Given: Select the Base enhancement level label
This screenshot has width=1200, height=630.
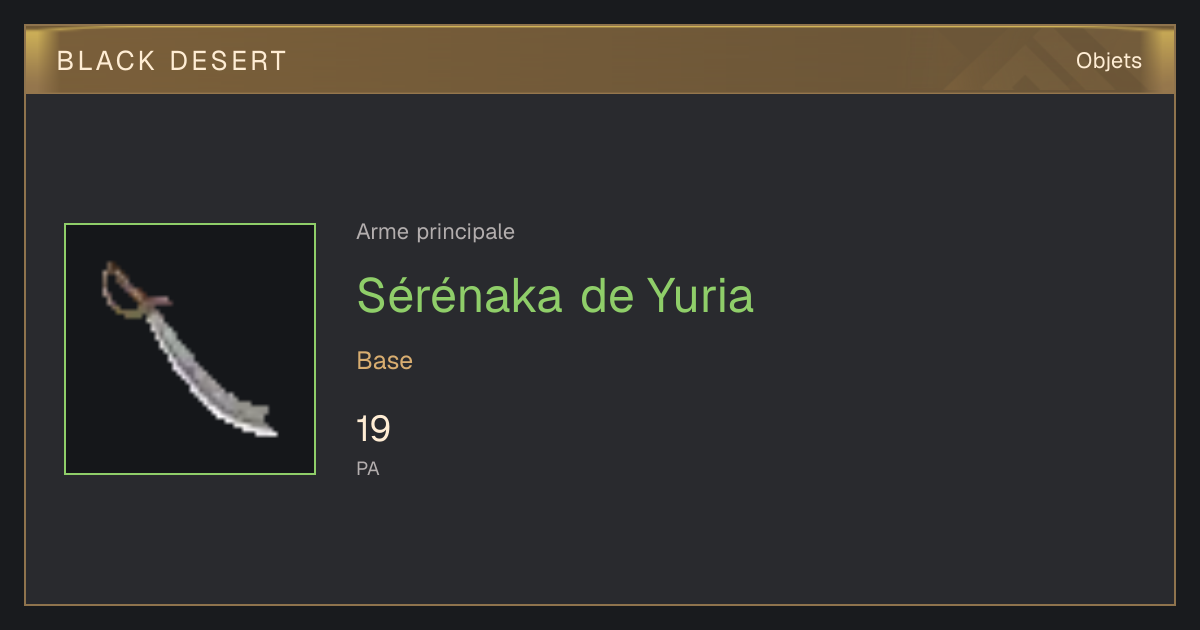Looking at the screenshot, I should [x=385, y=361].
